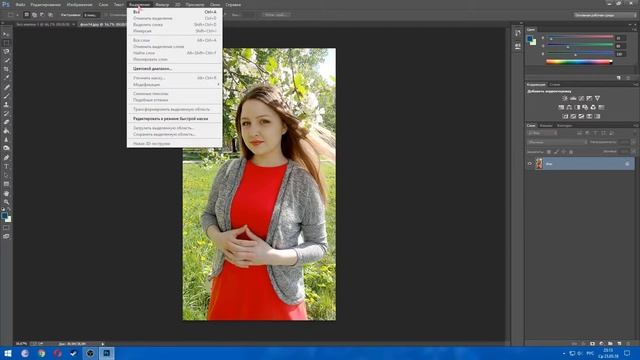The width and height of the screenshot is (640, 360).
Task: Select the Clone Stamp tool
Action: point(6,104)
